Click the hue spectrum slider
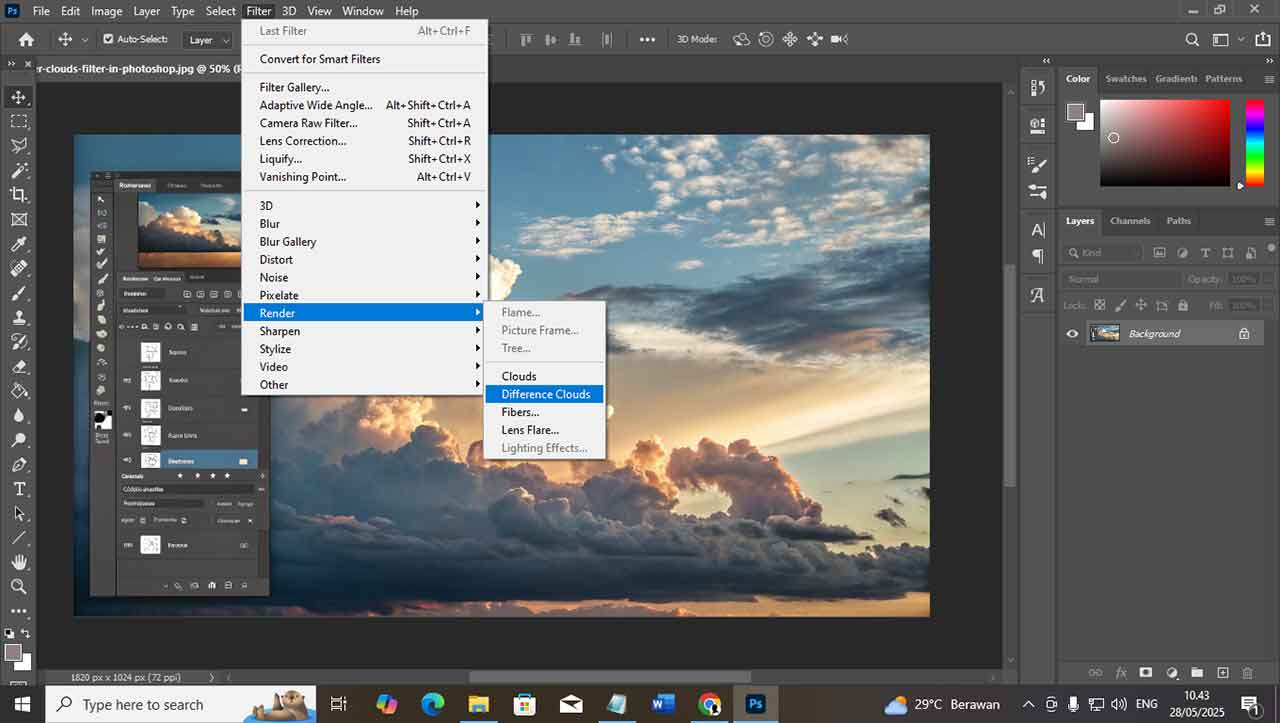This screenshot has height=723, width=1280. click(x=1254, y=143)
